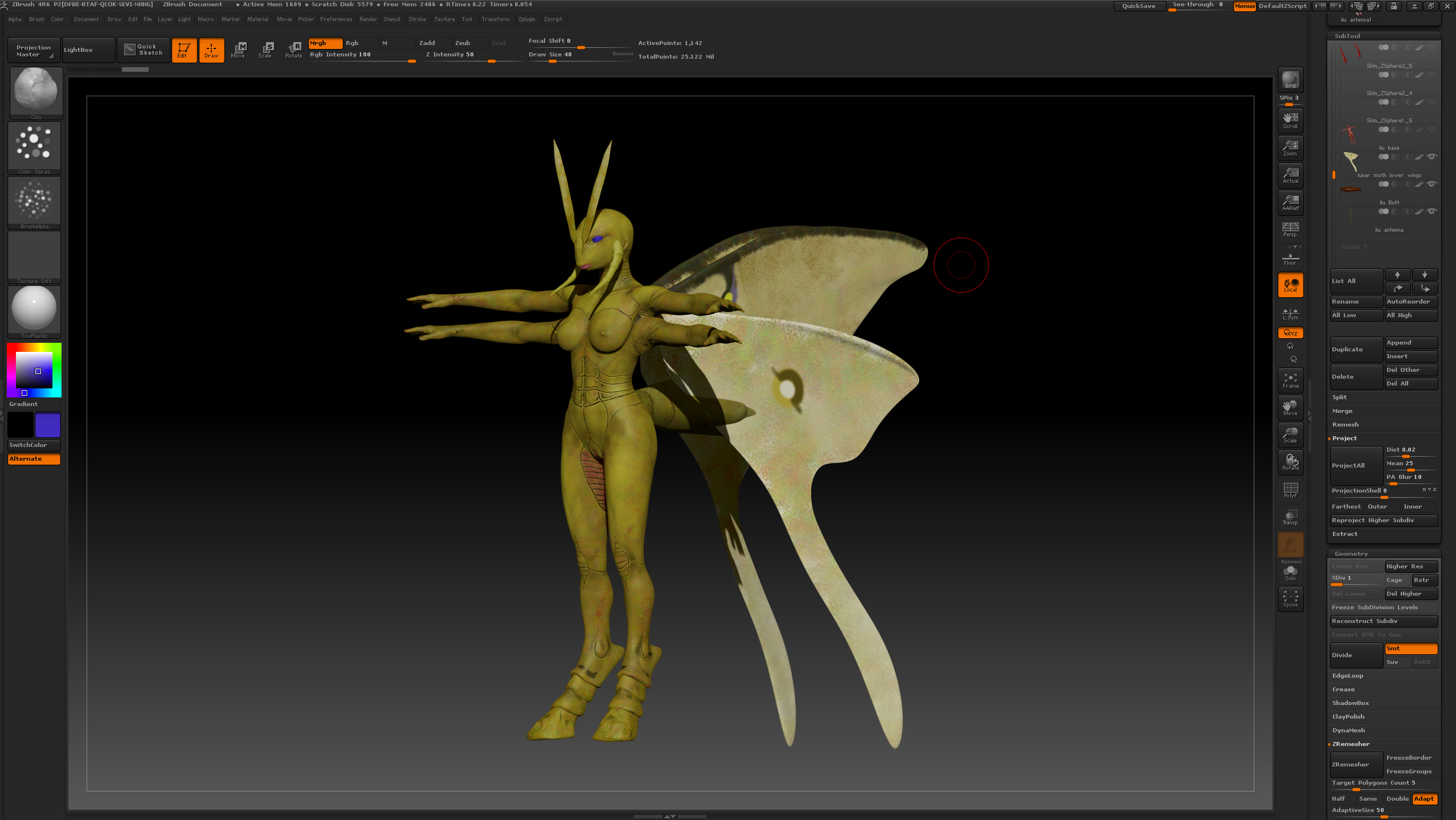Select the Rotate tool in the top toolbar
This screenshot has height=820, width=1456.
(x=294, y=50)
